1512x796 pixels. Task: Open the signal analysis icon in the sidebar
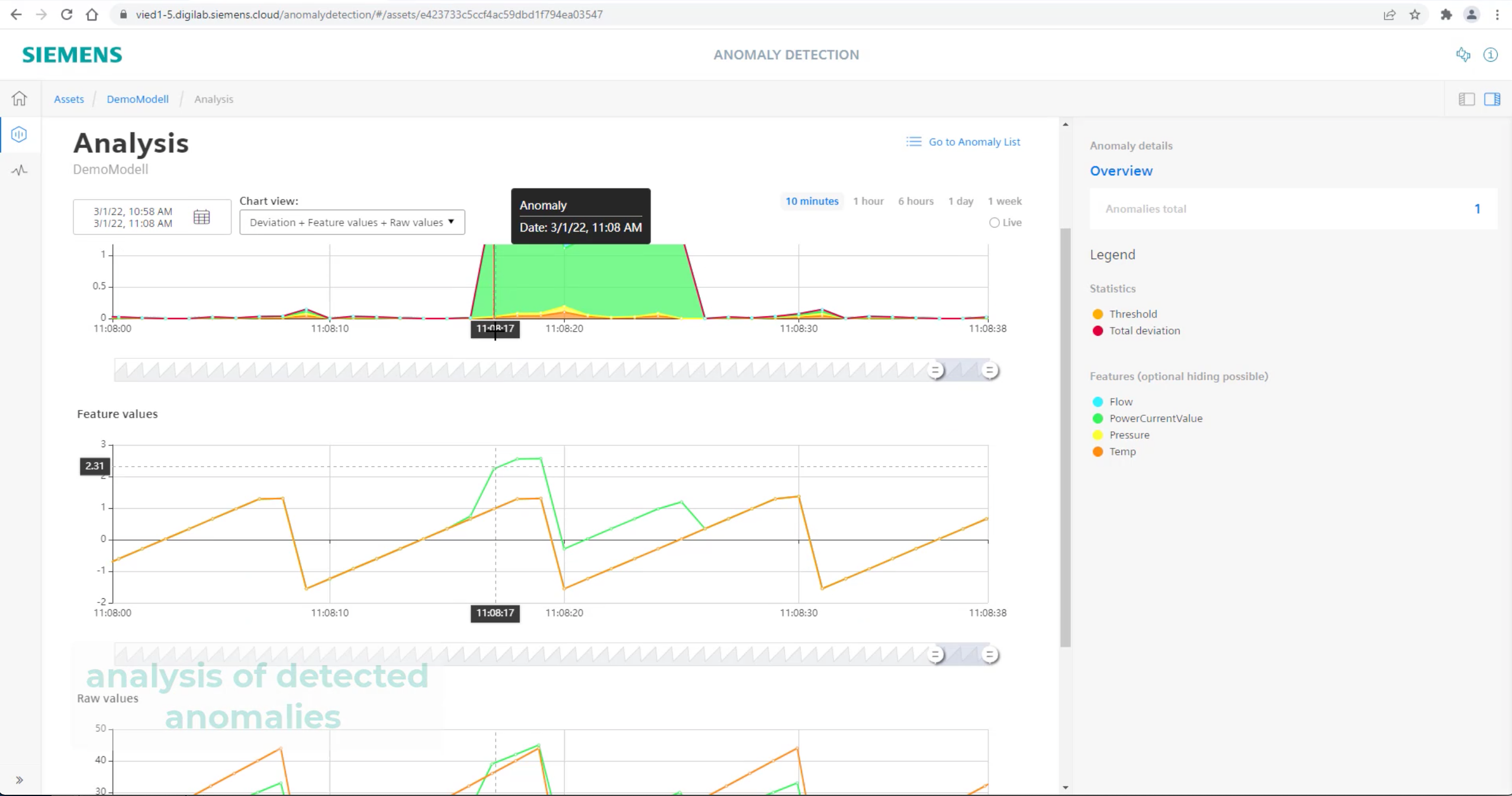click(x=20, y=171)
